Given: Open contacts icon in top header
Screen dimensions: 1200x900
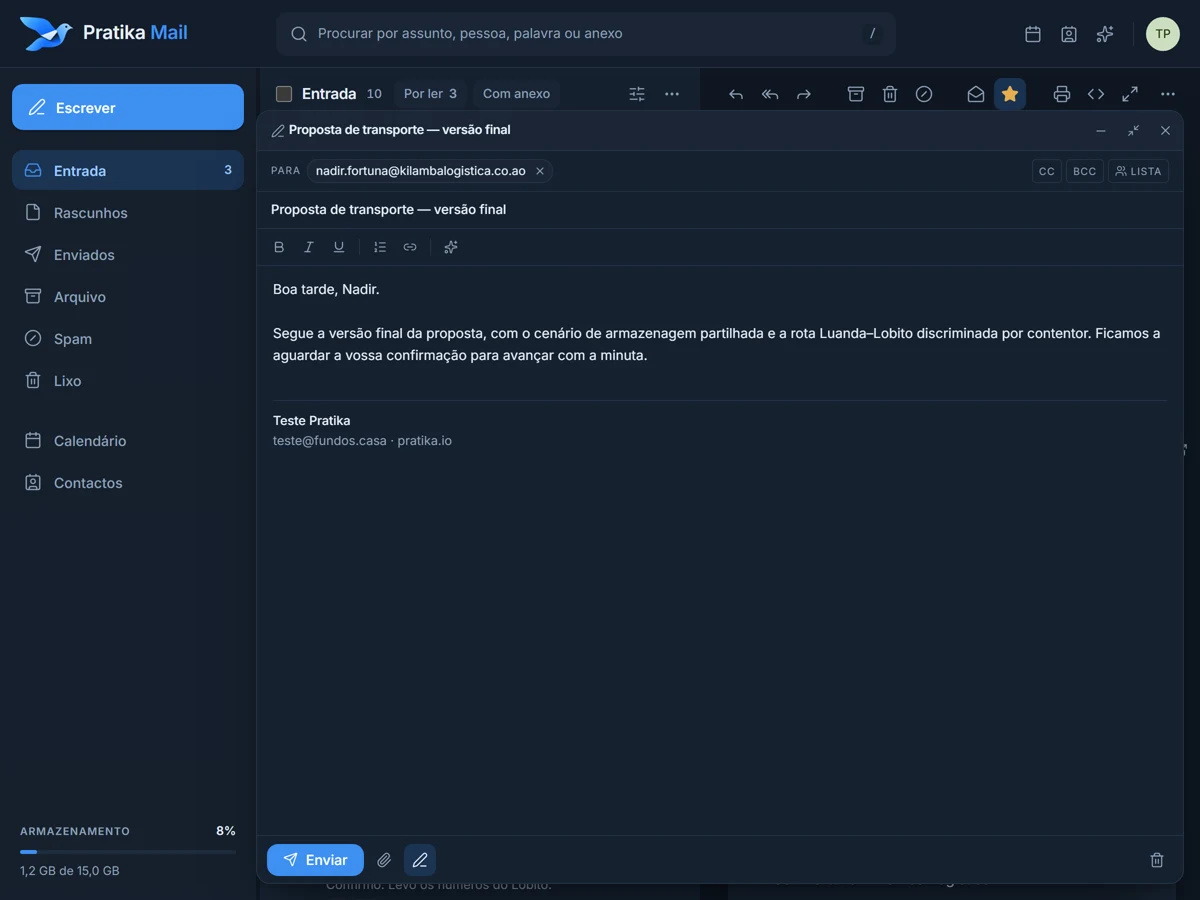Looking at the screenshot, I should [x=1069, y=34].
